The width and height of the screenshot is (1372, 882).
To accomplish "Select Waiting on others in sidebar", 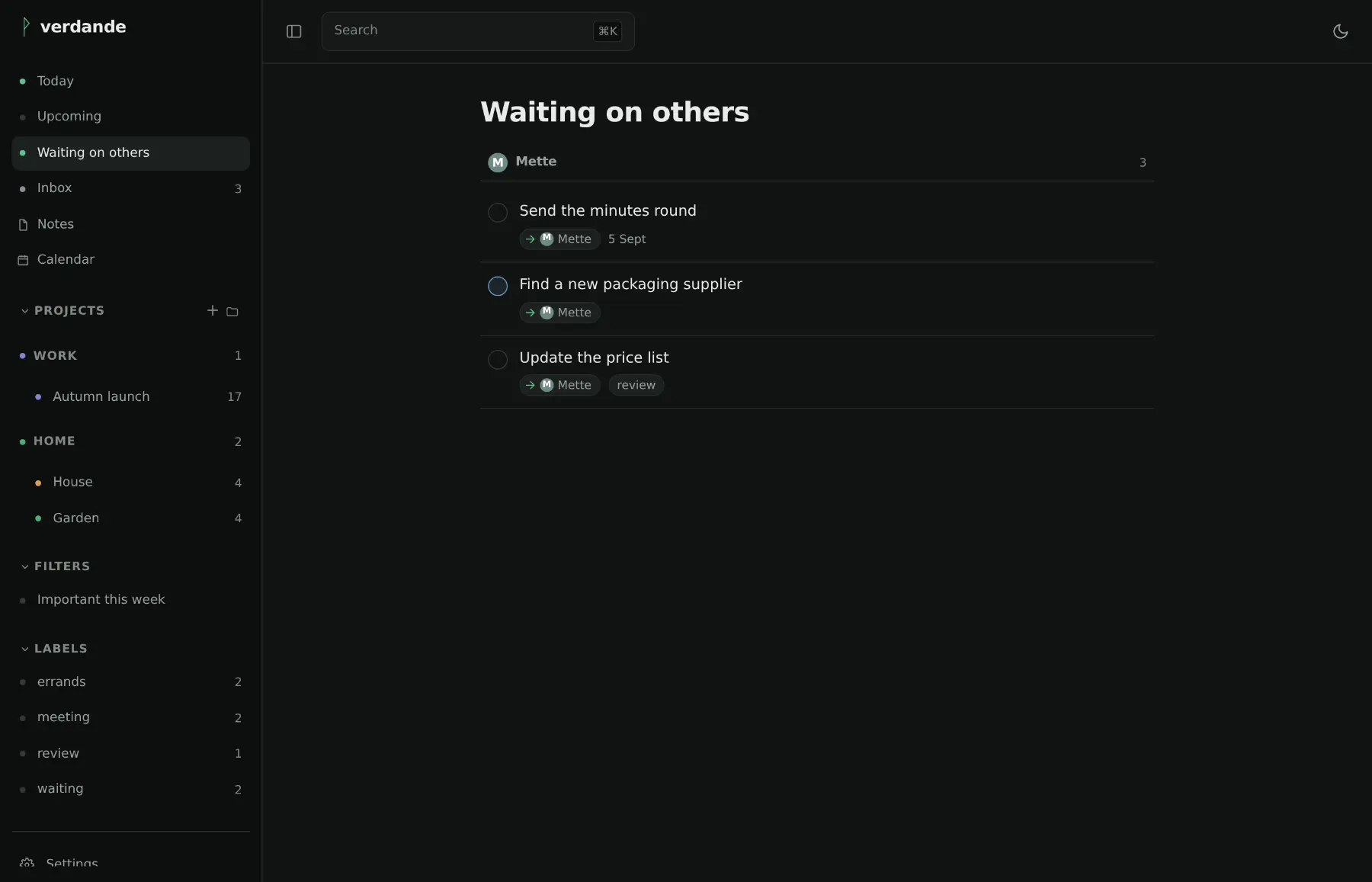I will [x=130, y=152].
